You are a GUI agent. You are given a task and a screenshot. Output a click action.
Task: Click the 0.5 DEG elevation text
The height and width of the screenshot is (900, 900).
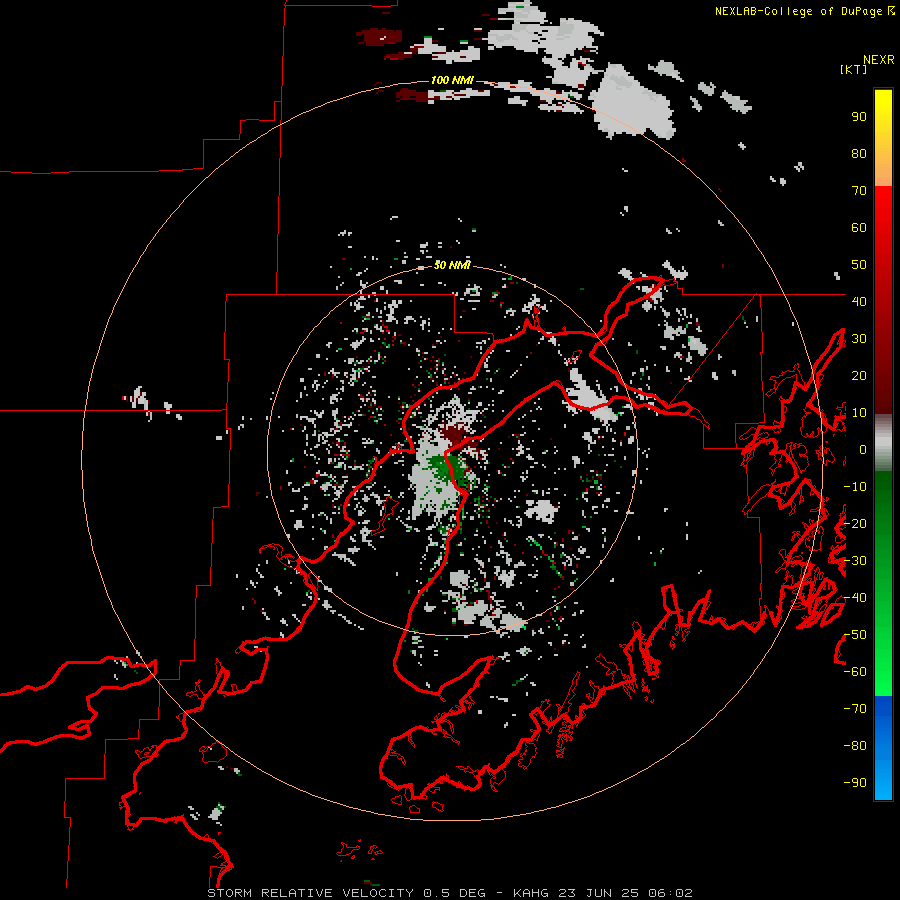click(x=455, y=893)
